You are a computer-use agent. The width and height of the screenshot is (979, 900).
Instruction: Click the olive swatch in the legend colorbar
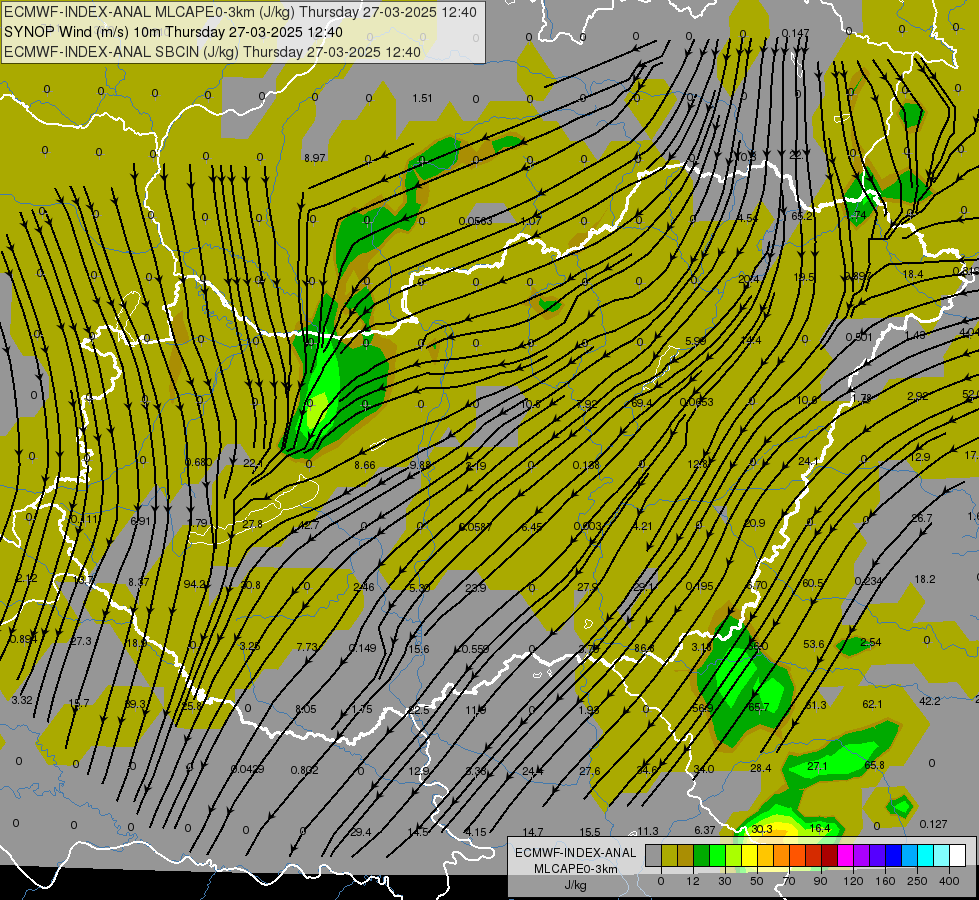point(669,855)
